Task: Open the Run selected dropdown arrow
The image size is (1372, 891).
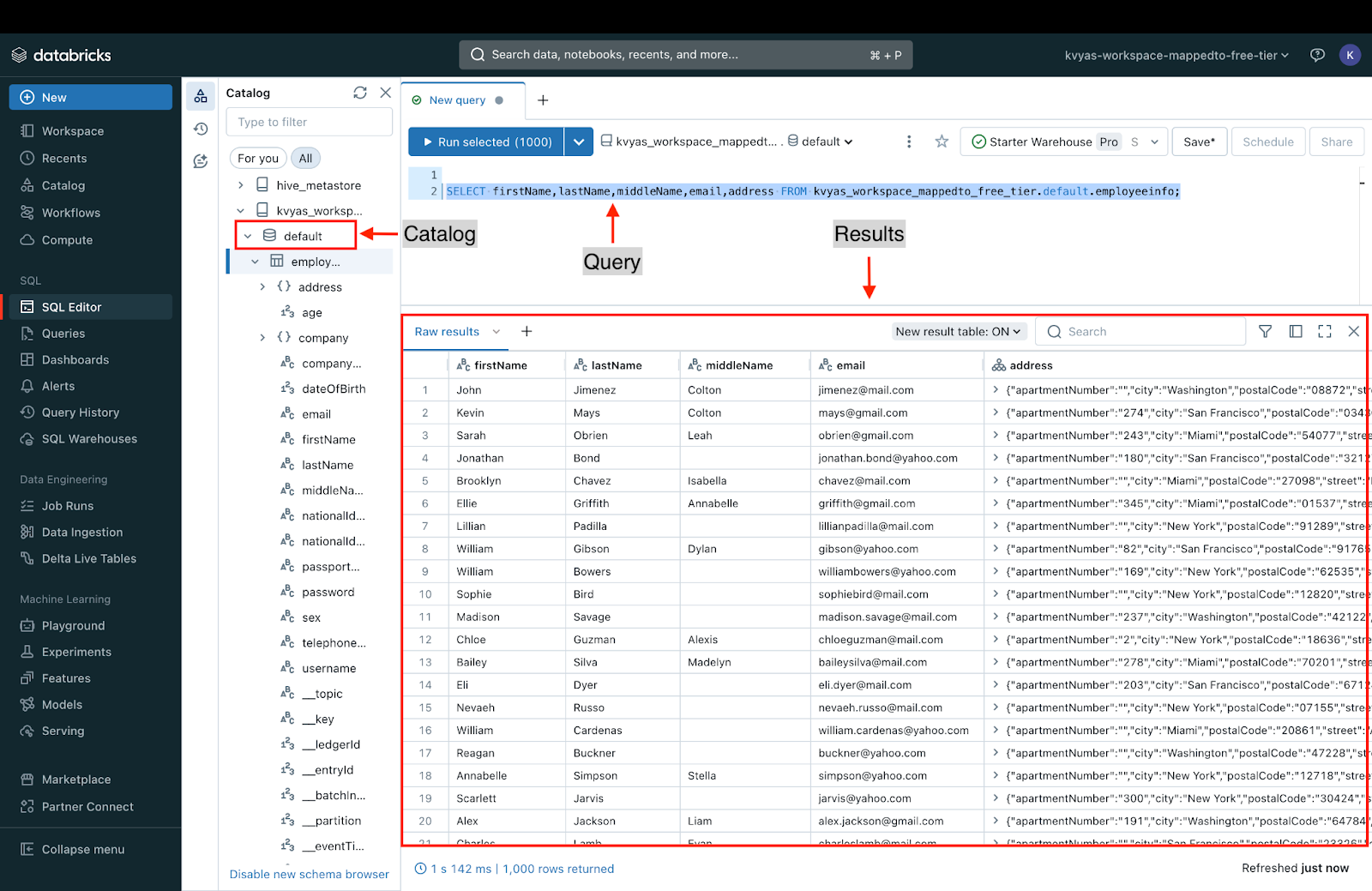Action: (579, 141)
